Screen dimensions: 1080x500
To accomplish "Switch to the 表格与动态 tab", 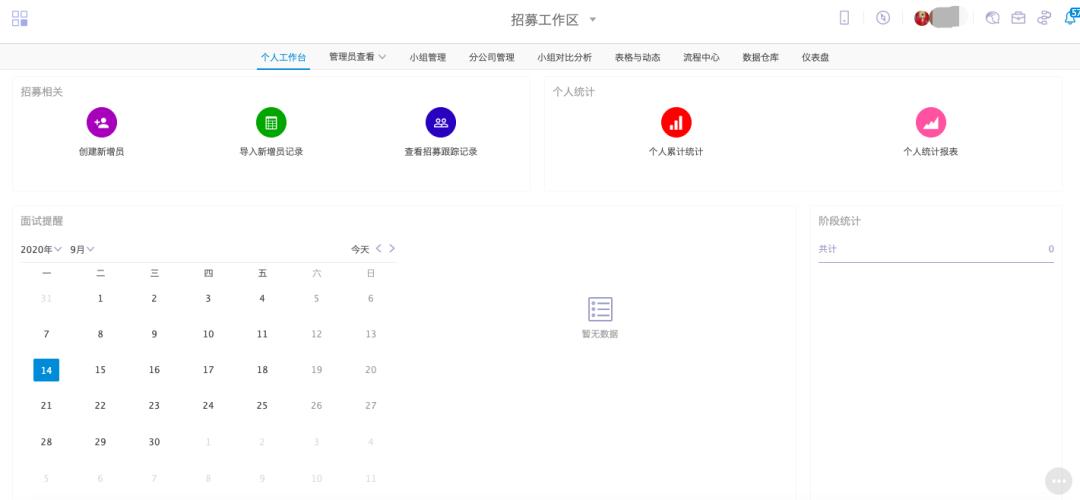I will point(638,58).
